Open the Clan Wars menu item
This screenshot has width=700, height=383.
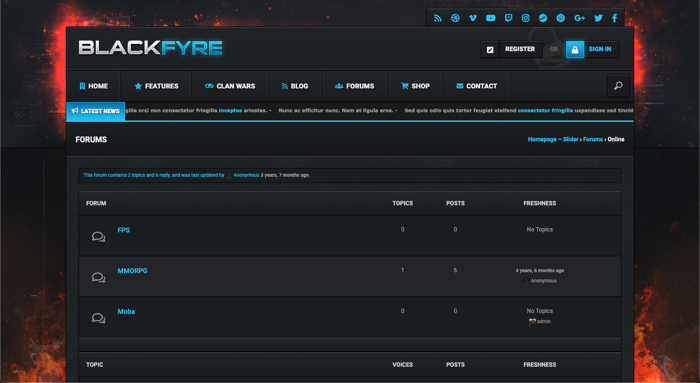[x=230, y=86]
